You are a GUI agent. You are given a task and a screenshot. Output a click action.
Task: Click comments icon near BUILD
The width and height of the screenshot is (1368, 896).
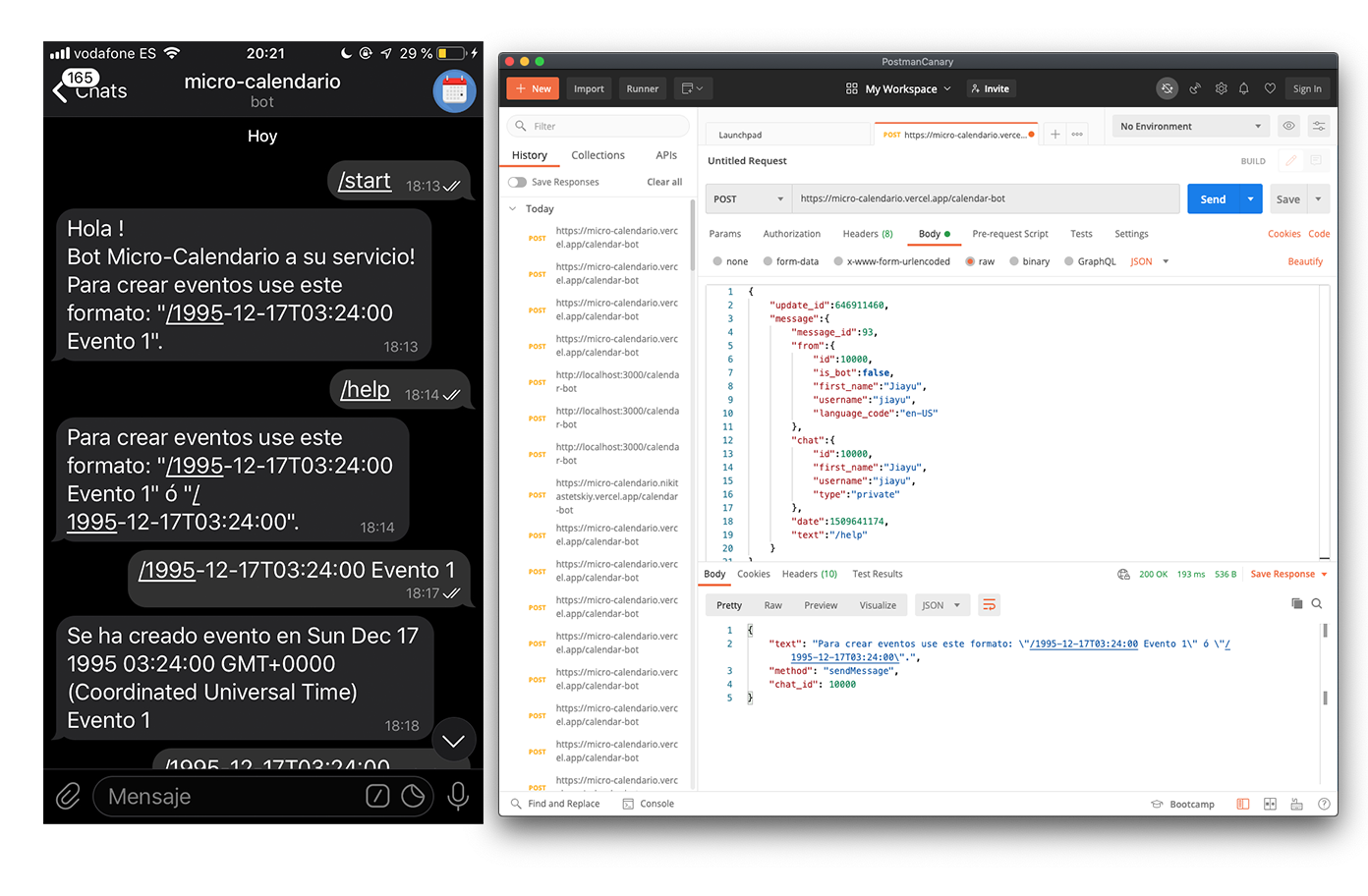click(1315, 160)
